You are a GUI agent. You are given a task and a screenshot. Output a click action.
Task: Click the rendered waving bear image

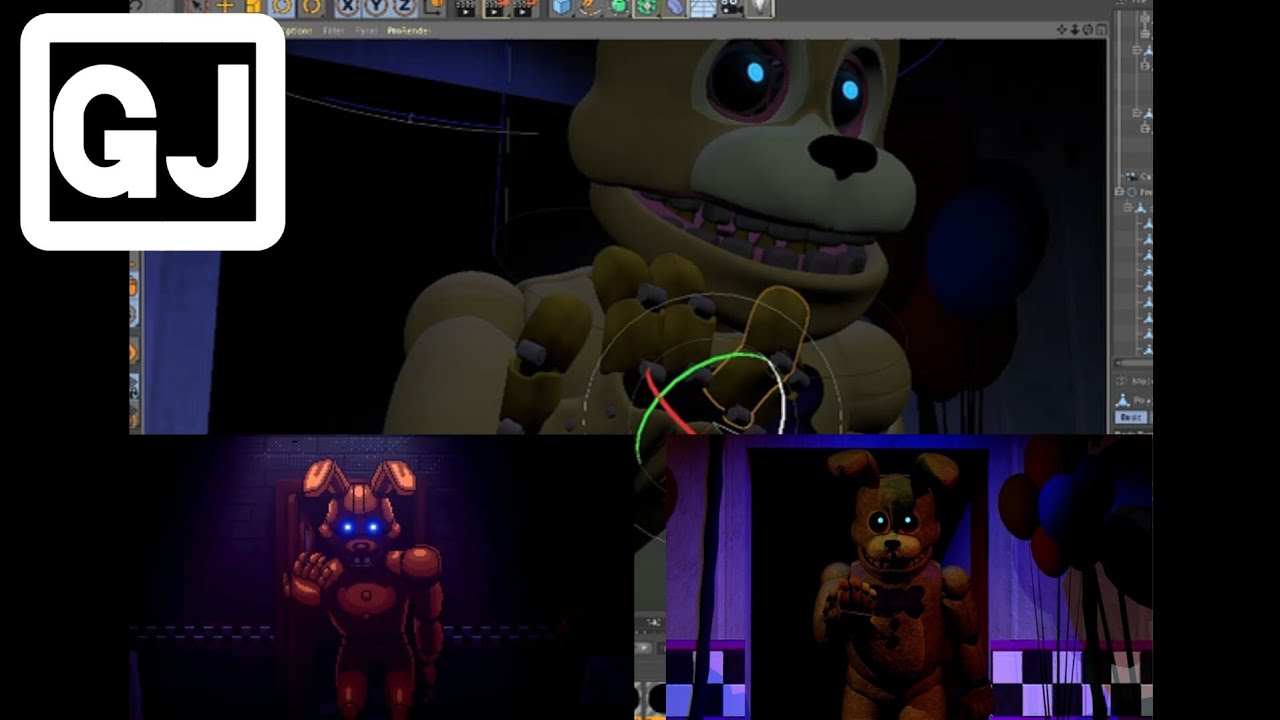point(908,577)
